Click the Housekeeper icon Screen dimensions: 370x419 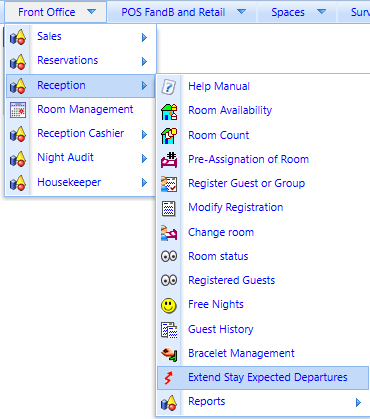click(x=18, y=183)
